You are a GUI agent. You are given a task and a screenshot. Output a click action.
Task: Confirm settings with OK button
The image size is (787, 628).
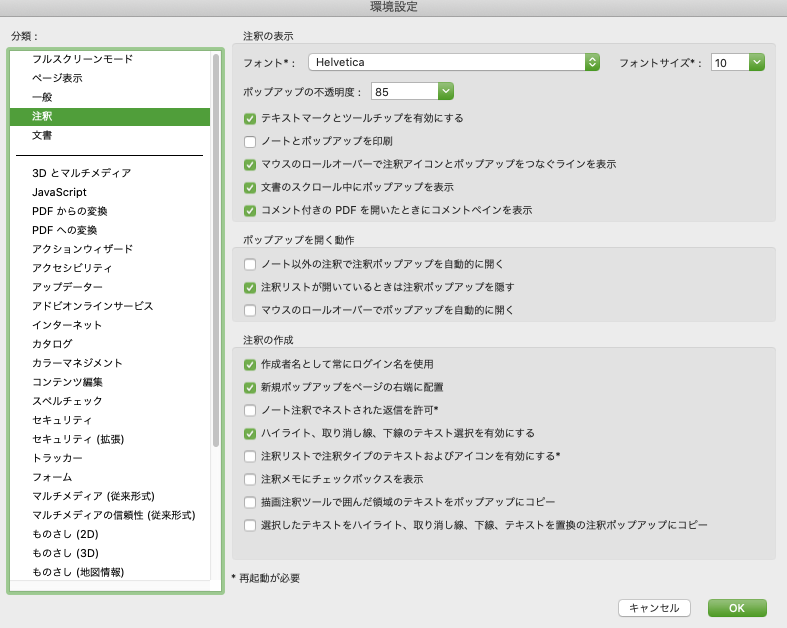736,608
